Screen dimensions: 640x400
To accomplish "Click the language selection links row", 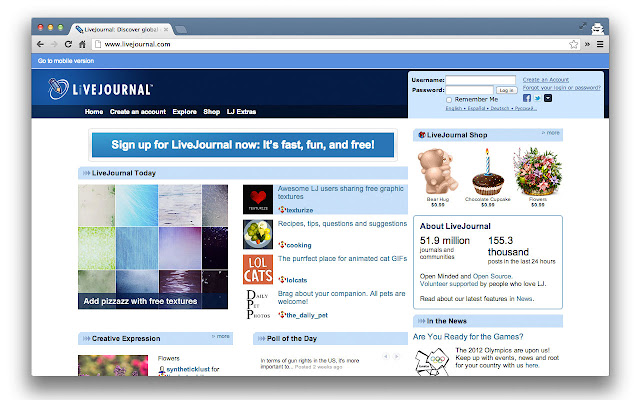I will coord(491,108).
